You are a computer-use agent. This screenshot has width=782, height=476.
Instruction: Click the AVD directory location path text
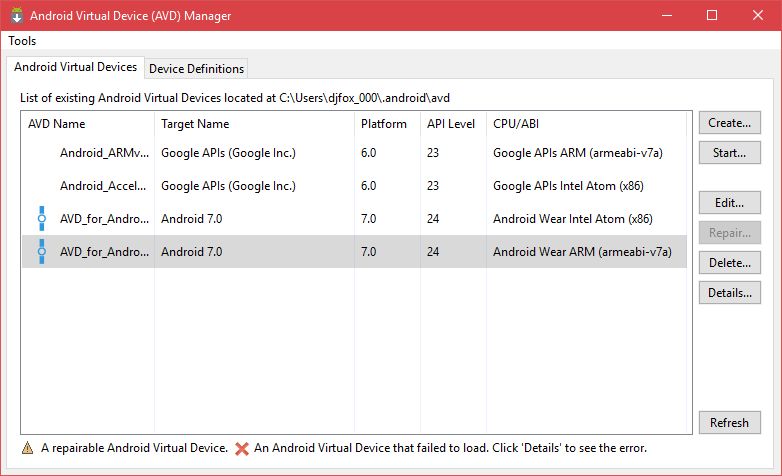(x=364, y=98)
